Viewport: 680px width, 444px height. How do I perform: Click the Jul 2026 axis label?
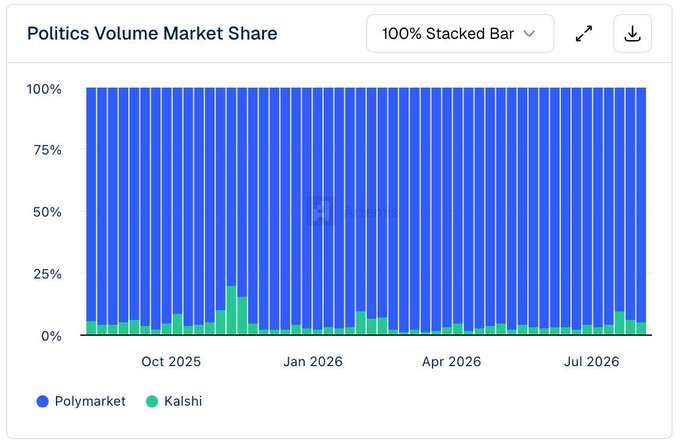pyautogui.click(x=592, y=361)
